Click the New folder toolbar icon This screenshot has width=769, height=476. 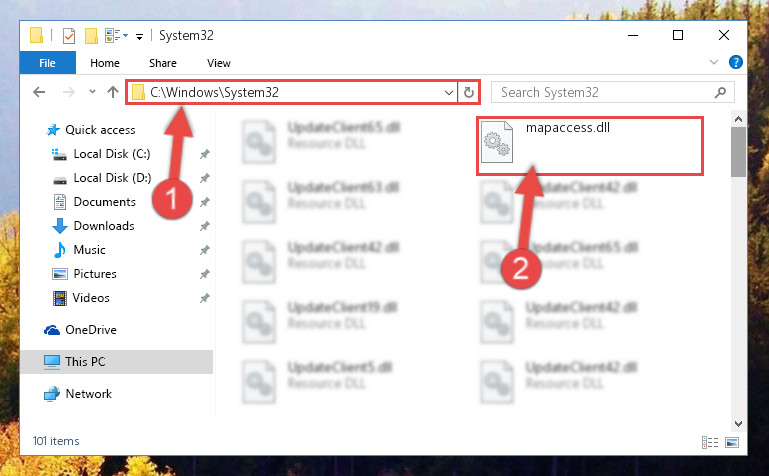pyautogui.click(x=91, y=36)
